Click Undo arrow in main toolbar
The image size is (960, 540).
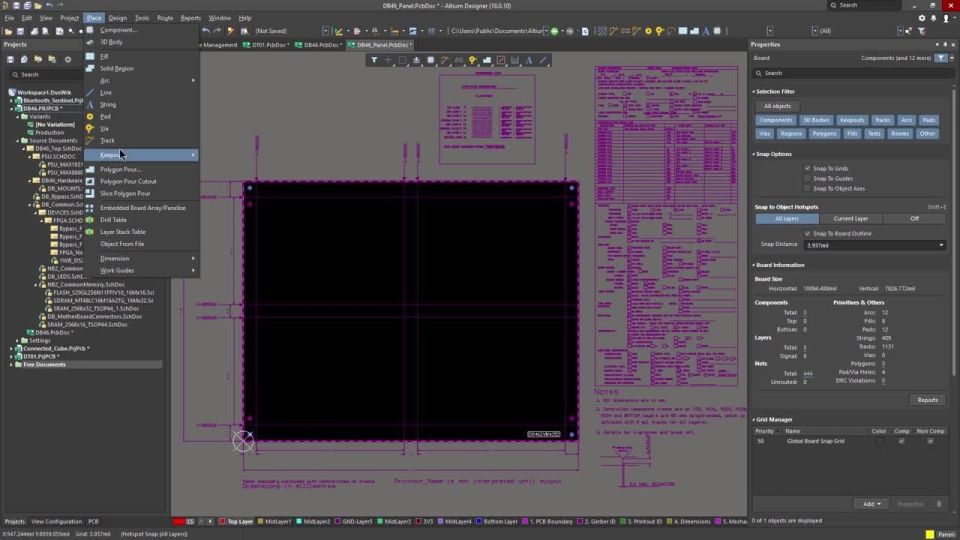(206, 31)
